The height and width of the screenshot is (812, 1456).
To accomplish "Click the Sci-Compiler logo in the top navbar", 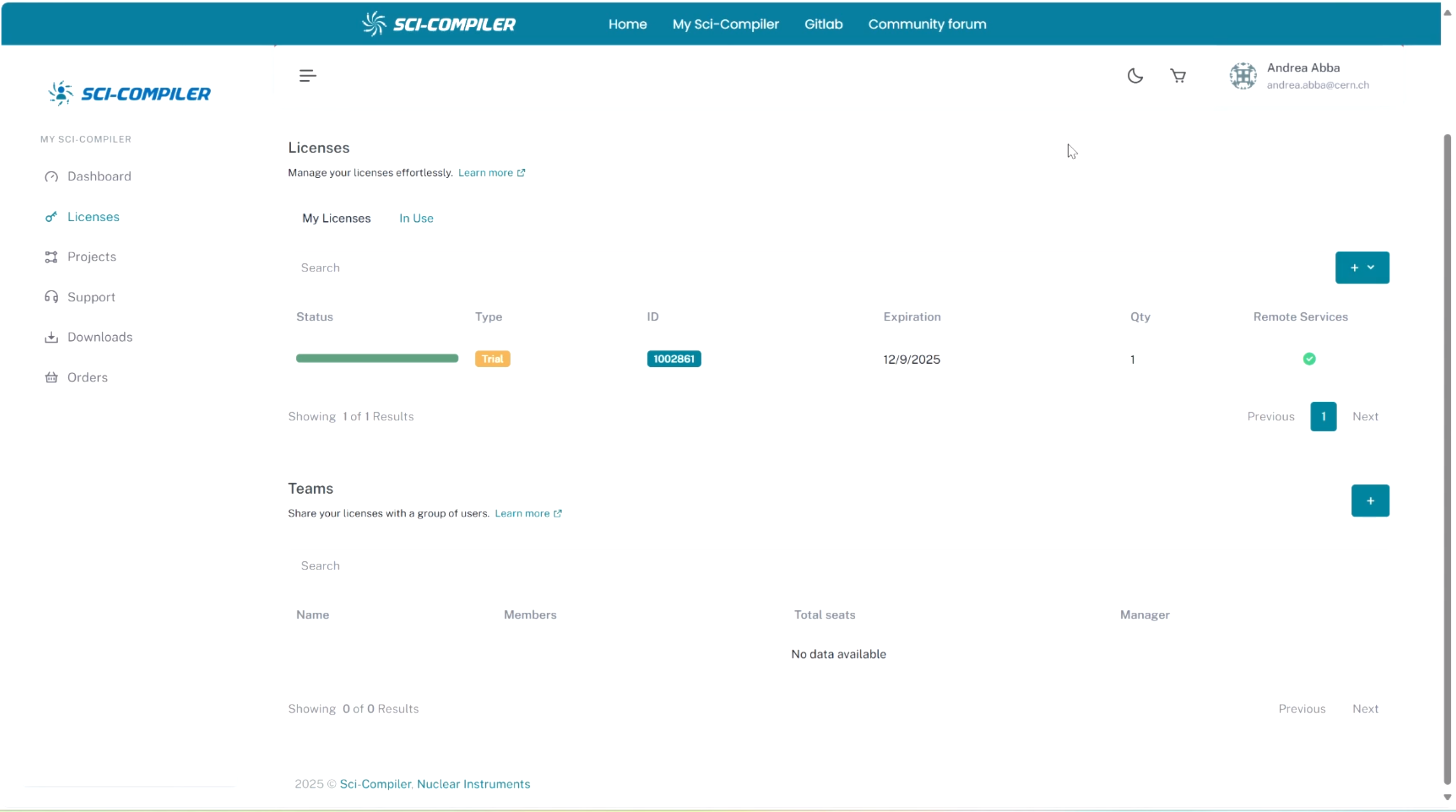I will pos(438,24).
